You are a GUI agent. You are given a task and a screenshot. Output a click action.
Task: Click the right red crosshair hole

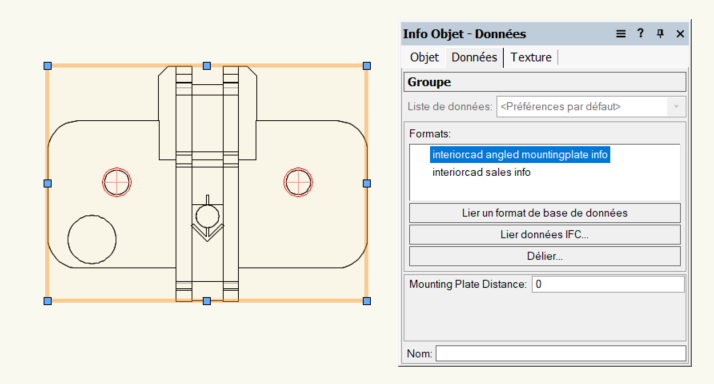[298, 182]
